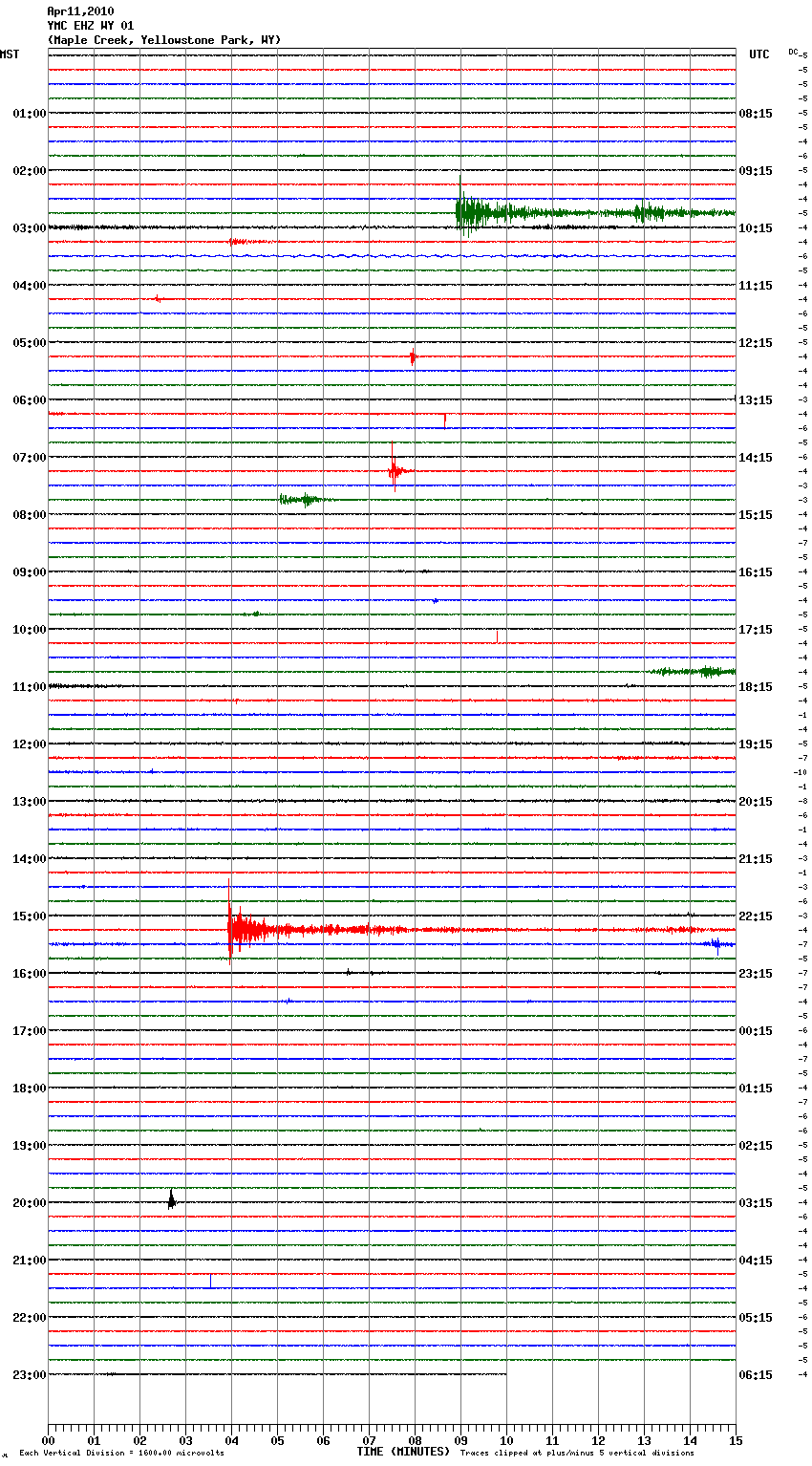Screen dimensions: 812x1466
Task: Select the 01:00 MST time label
Action: [x=30, y=114]
